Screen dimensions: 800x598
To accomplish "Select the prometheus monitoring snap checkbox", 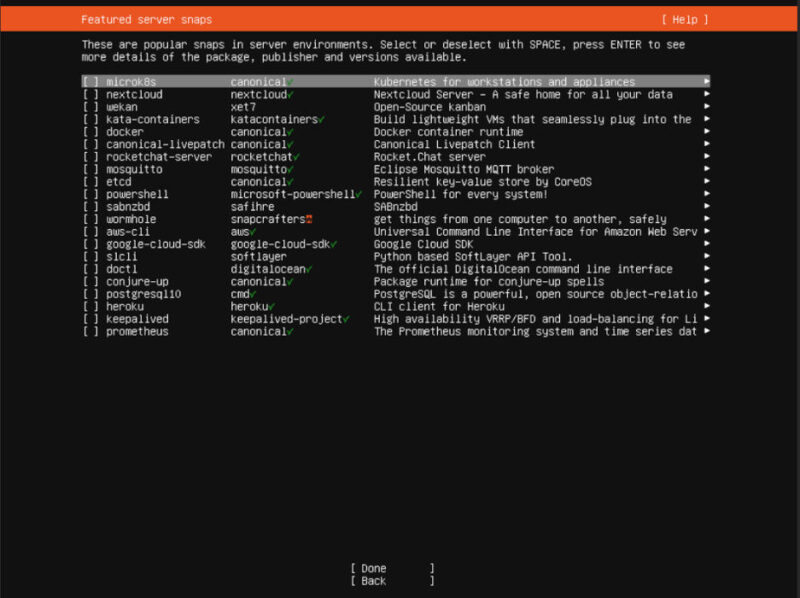I will (x=87, y=331).
